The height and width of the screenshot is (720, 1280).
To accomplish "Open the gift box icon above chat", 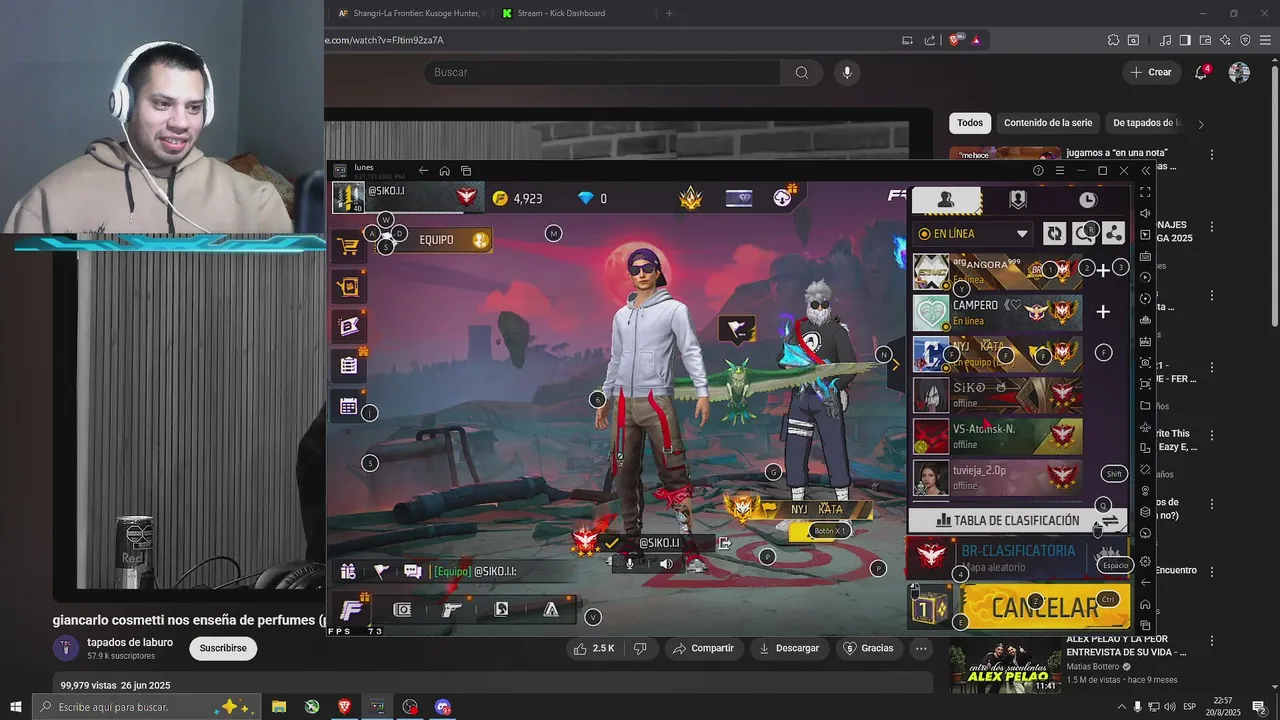I will (348, 571).
